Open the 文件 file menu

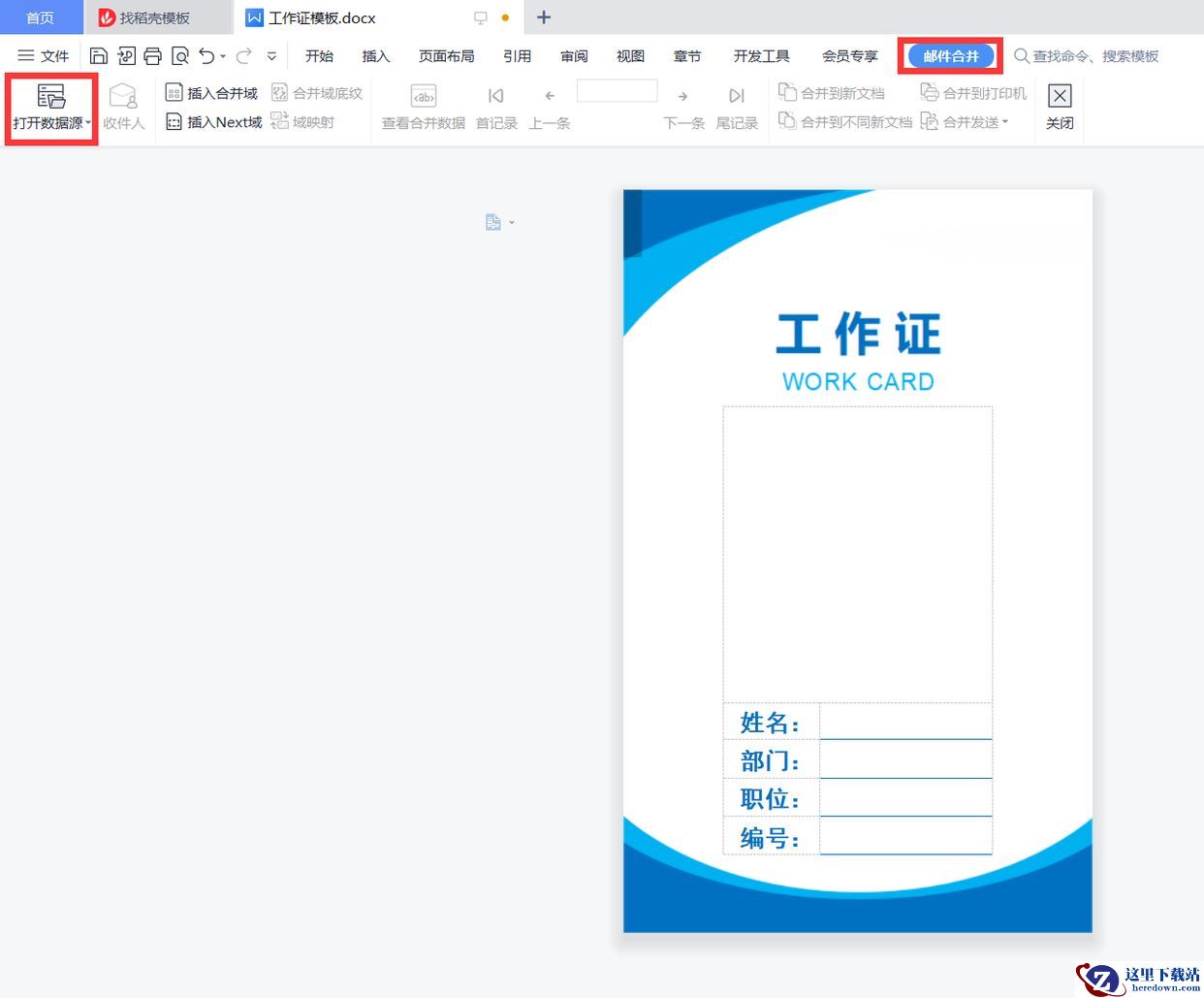(x=44, y=56)
